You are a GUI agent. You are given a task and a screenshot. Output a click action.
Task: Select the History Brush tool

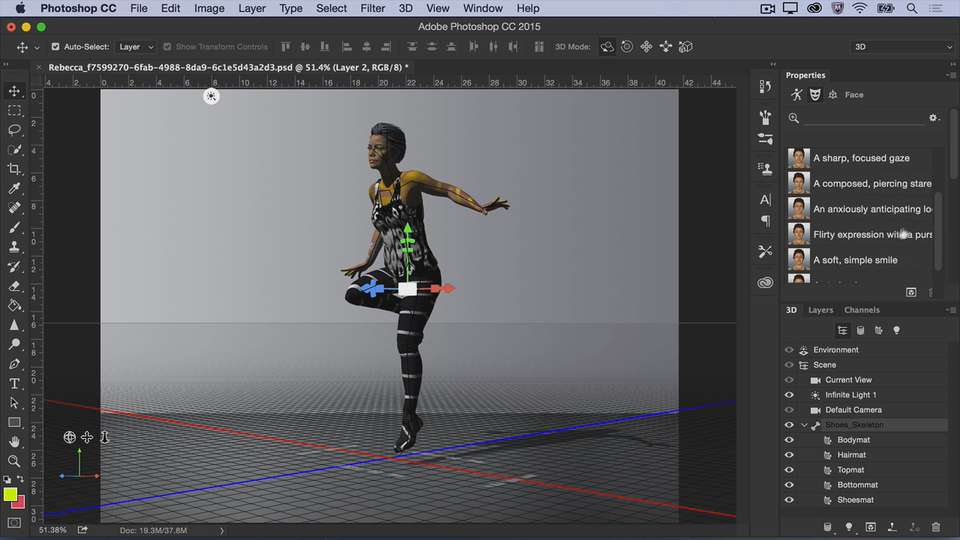point(14,266)
